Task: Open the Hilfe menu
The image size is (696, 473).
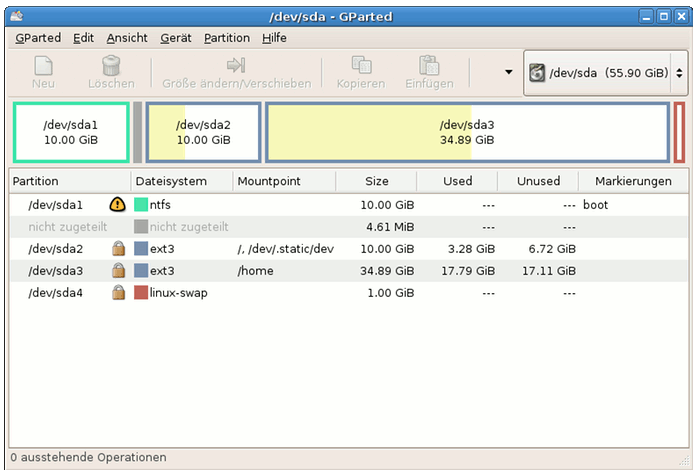Action: tap(274, 38)
